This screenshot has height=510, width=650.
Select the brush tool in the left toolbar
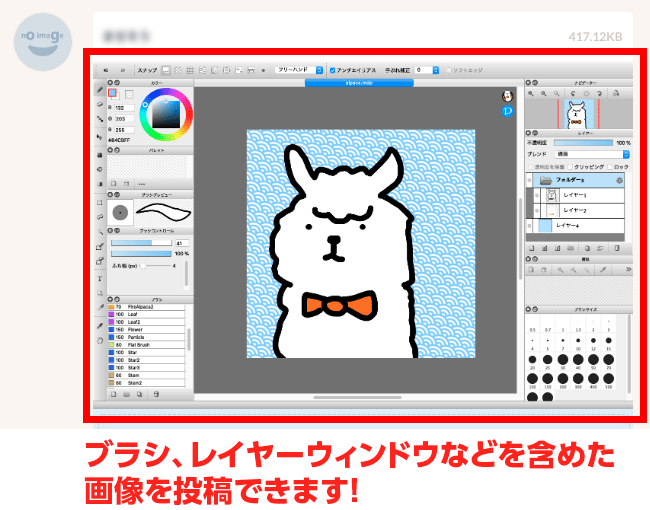pyautogui.click(x=100, y=90)
